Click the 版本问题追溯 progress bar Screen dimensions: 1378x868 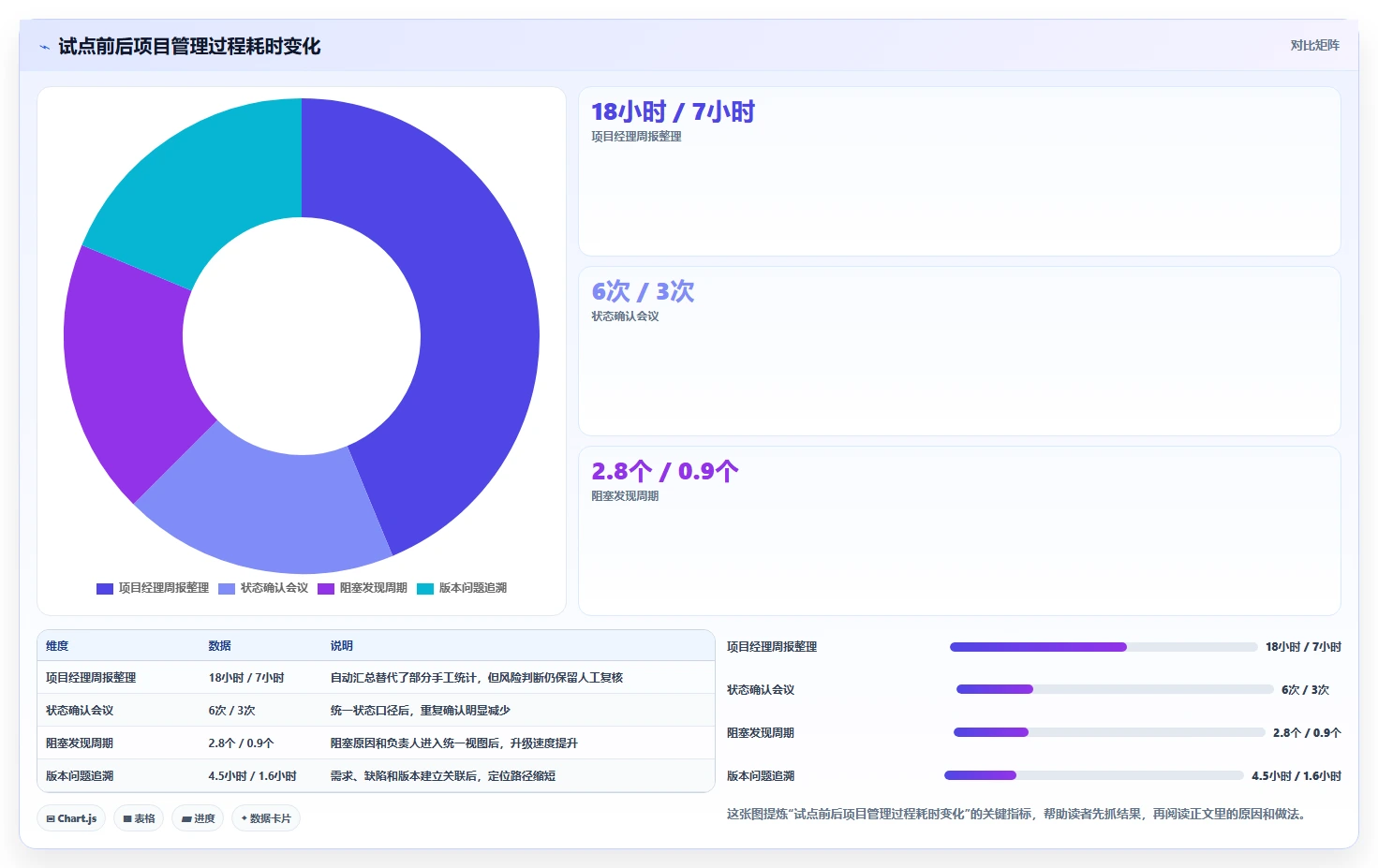(1094, 776)
